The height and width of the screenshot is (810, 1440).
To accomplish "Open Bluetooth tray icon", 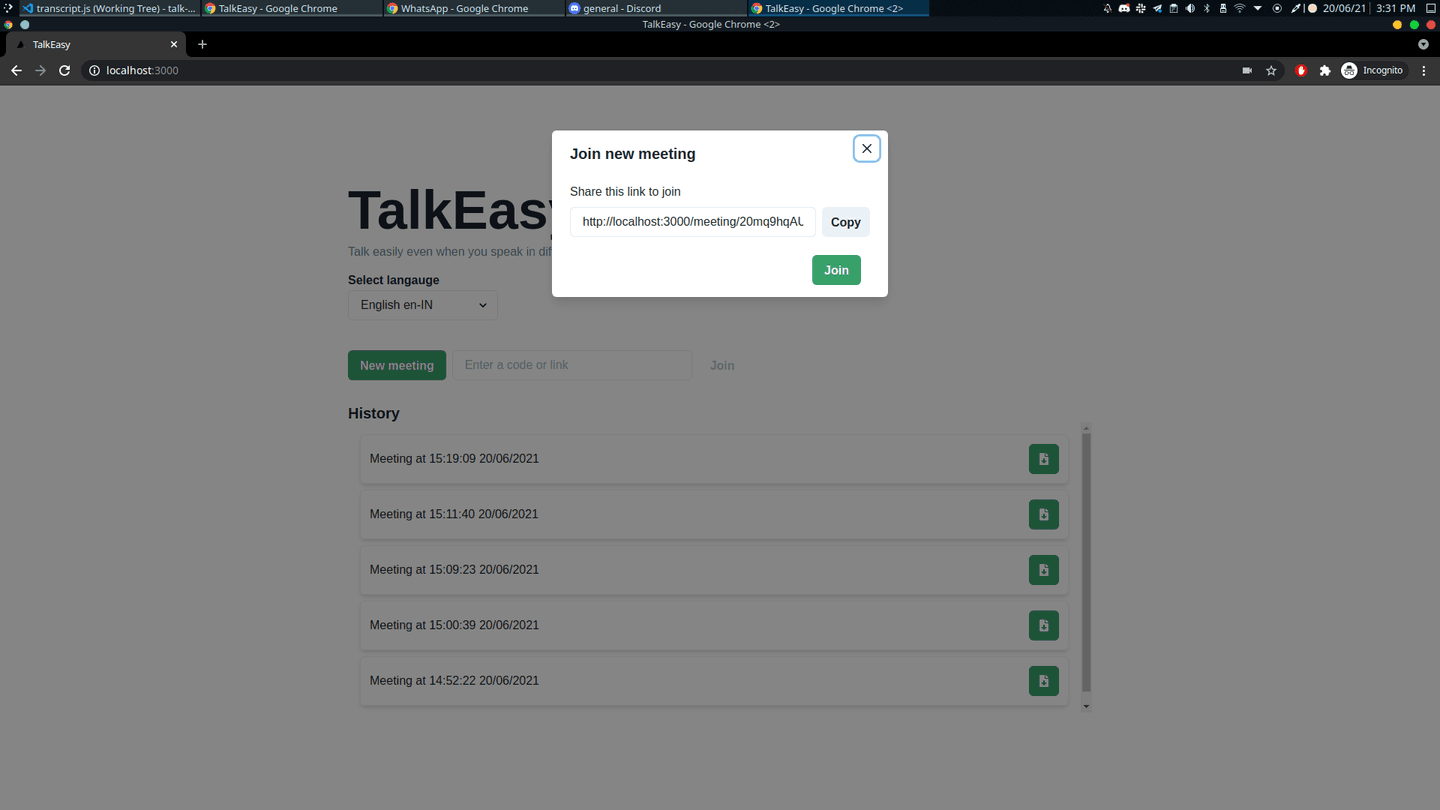I will tap(1206, 8).
